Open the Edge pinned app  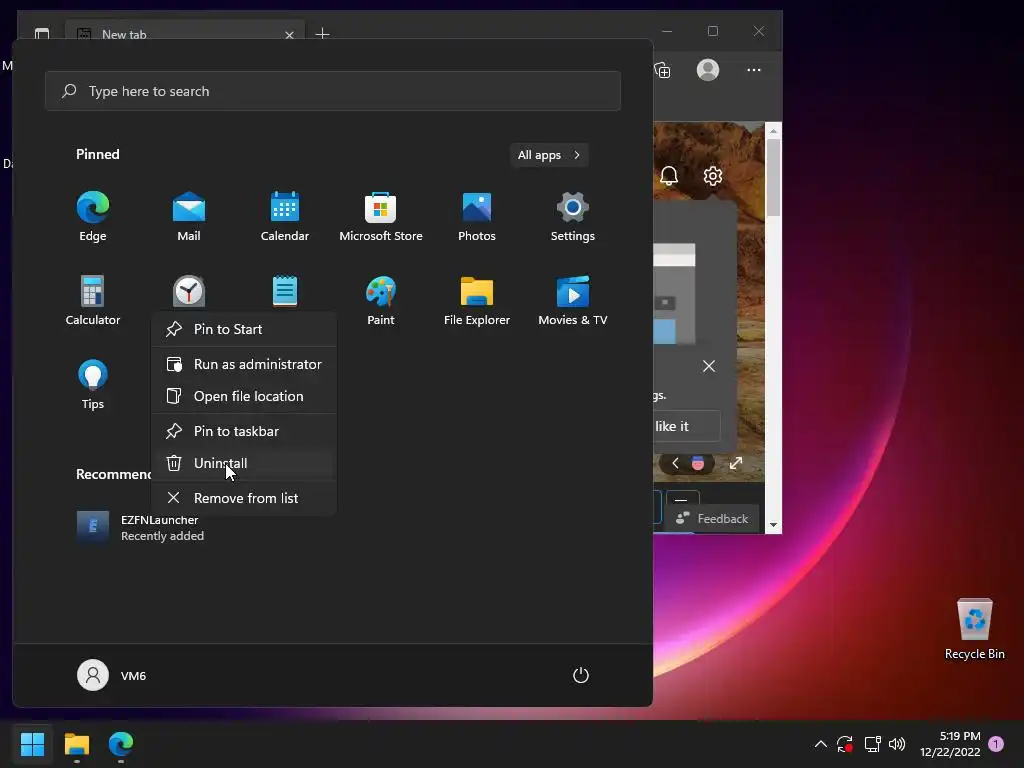93,216
